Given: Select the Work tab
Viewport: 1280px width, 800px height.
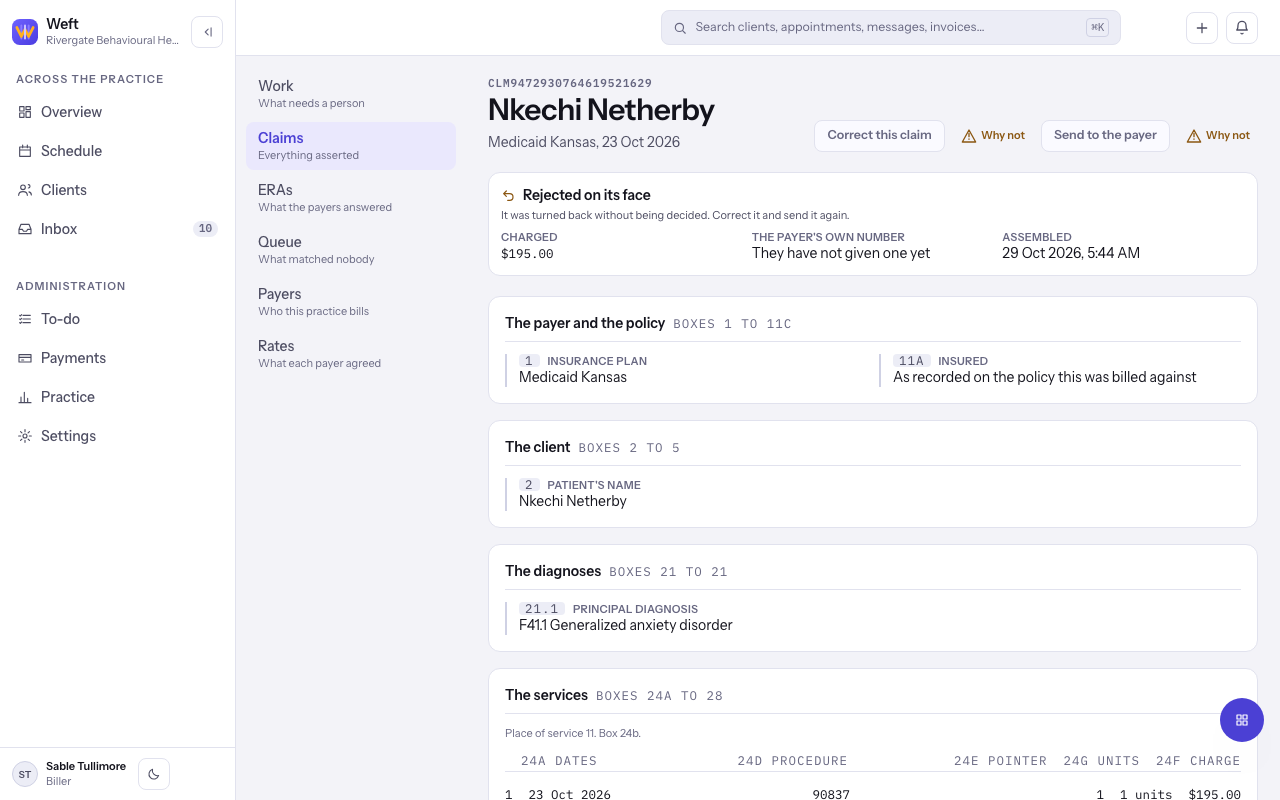Looking at the screenshot, I should [351, 94].
